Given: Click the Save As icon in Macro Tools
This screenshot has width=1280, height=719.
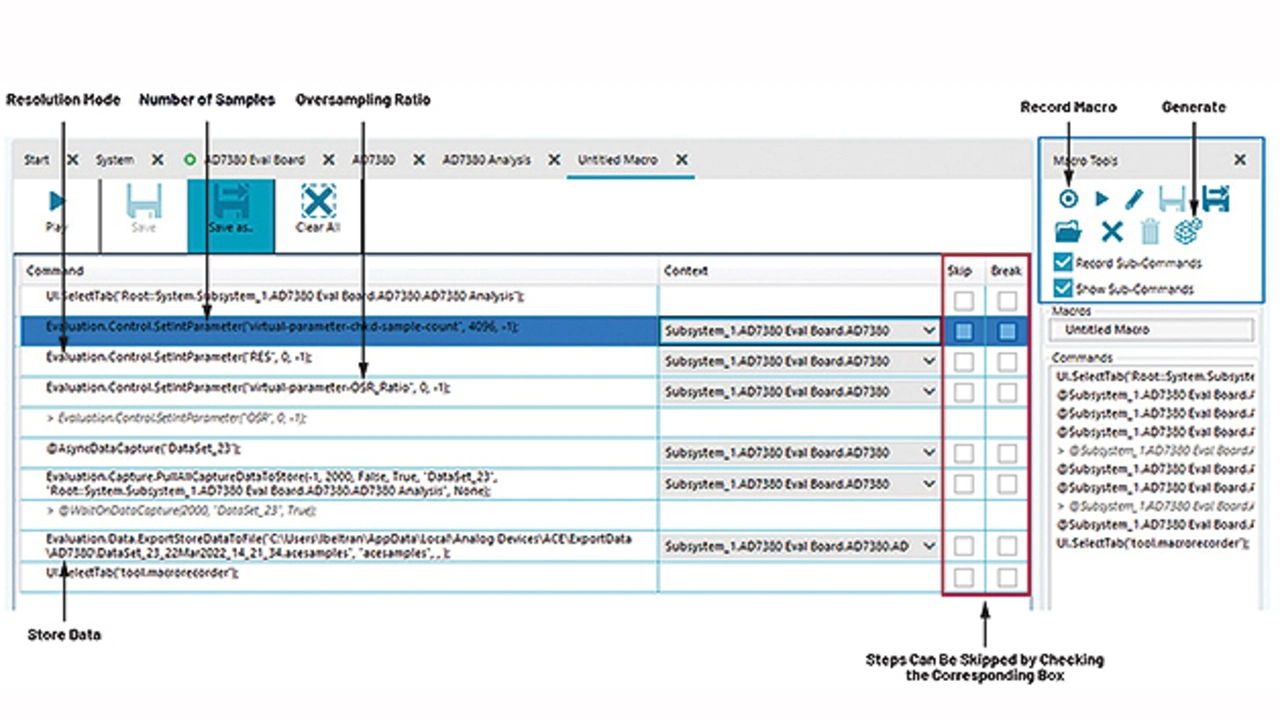Looking at the screenshot, I should point(1215,199).
